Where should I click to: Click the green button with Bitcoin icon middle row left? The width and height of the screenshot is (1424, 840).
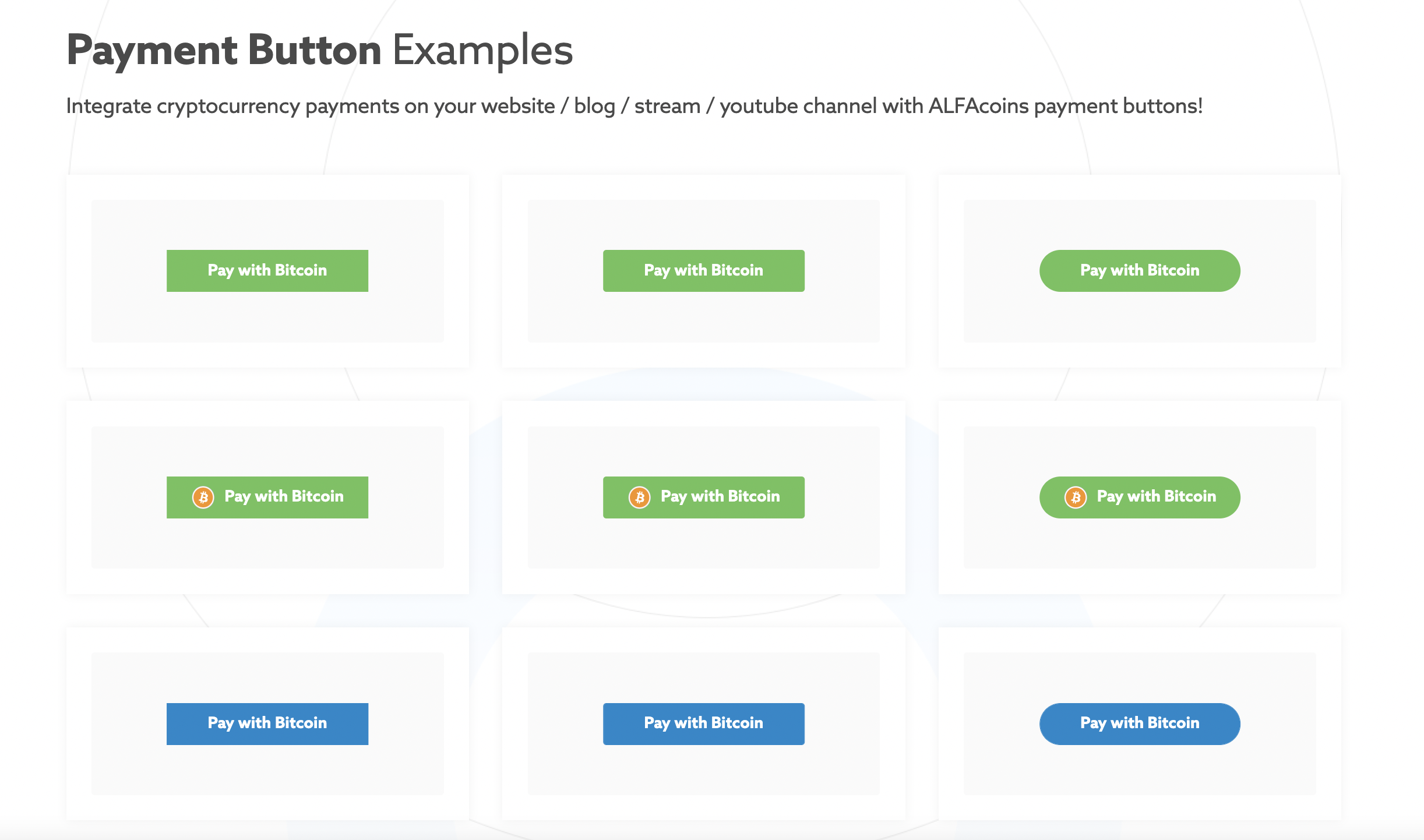tap(267, 497)
